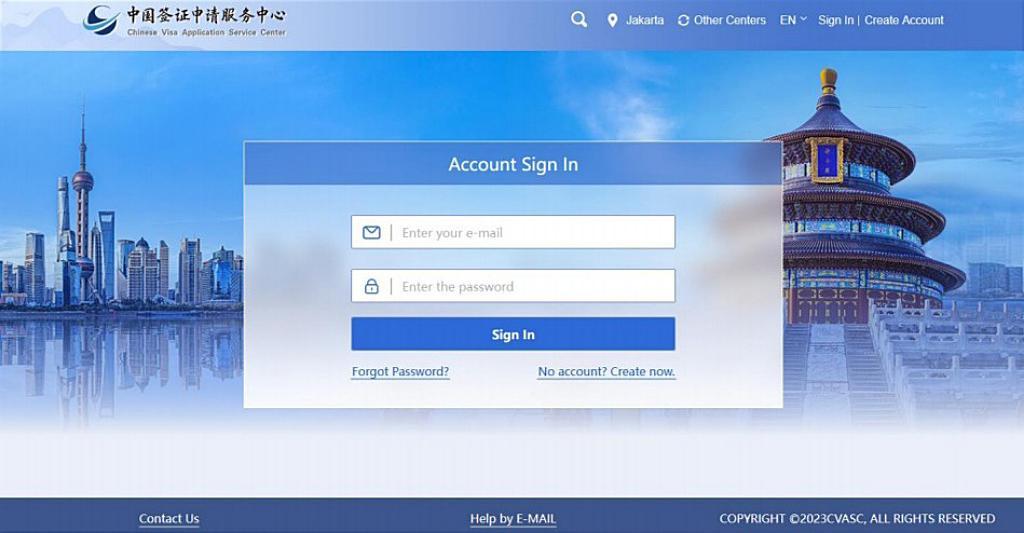Click the location pin icon beside Jakarta
The image size is (1024, 533).
612,21
